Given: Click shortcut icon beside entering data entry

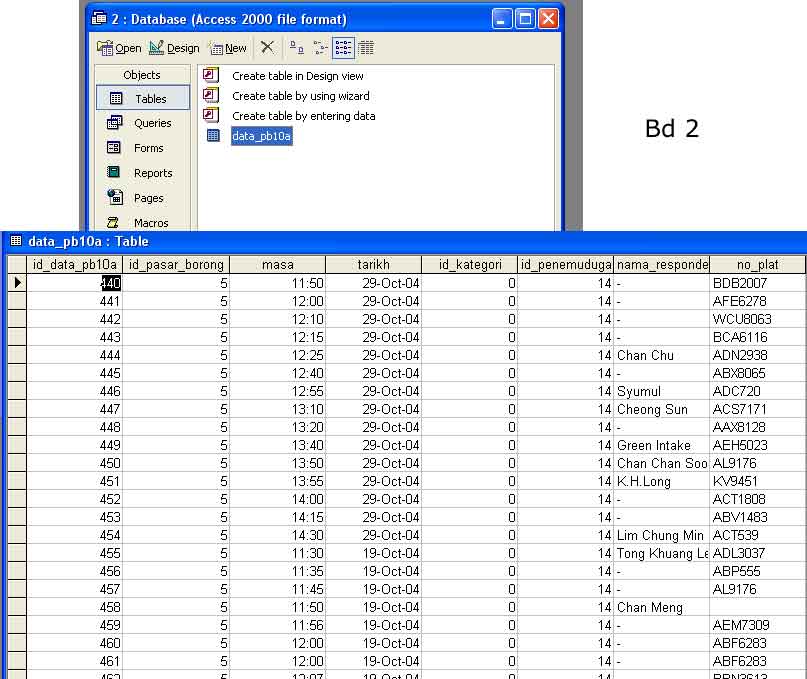Looking at the screenshot, I should (x=211, y=114).
